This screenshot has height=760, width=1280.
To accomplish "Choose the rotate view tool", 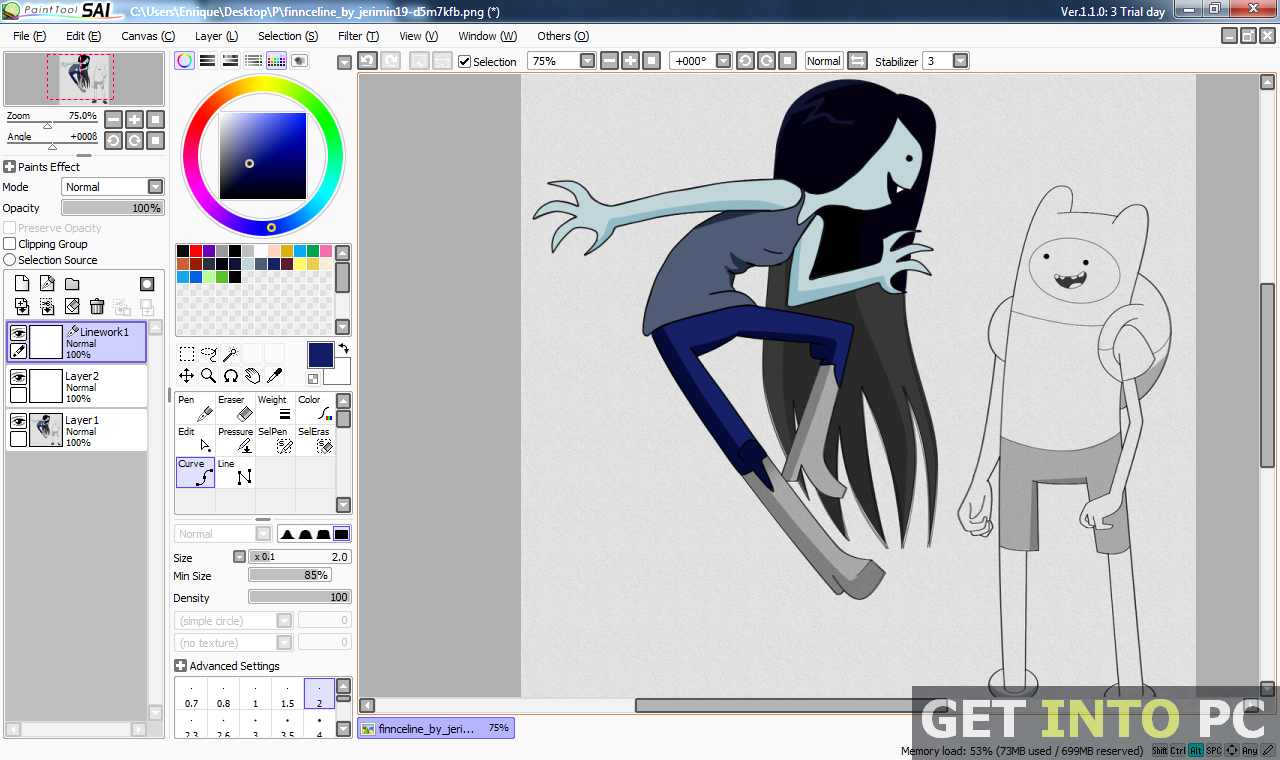I will (230, 376).
